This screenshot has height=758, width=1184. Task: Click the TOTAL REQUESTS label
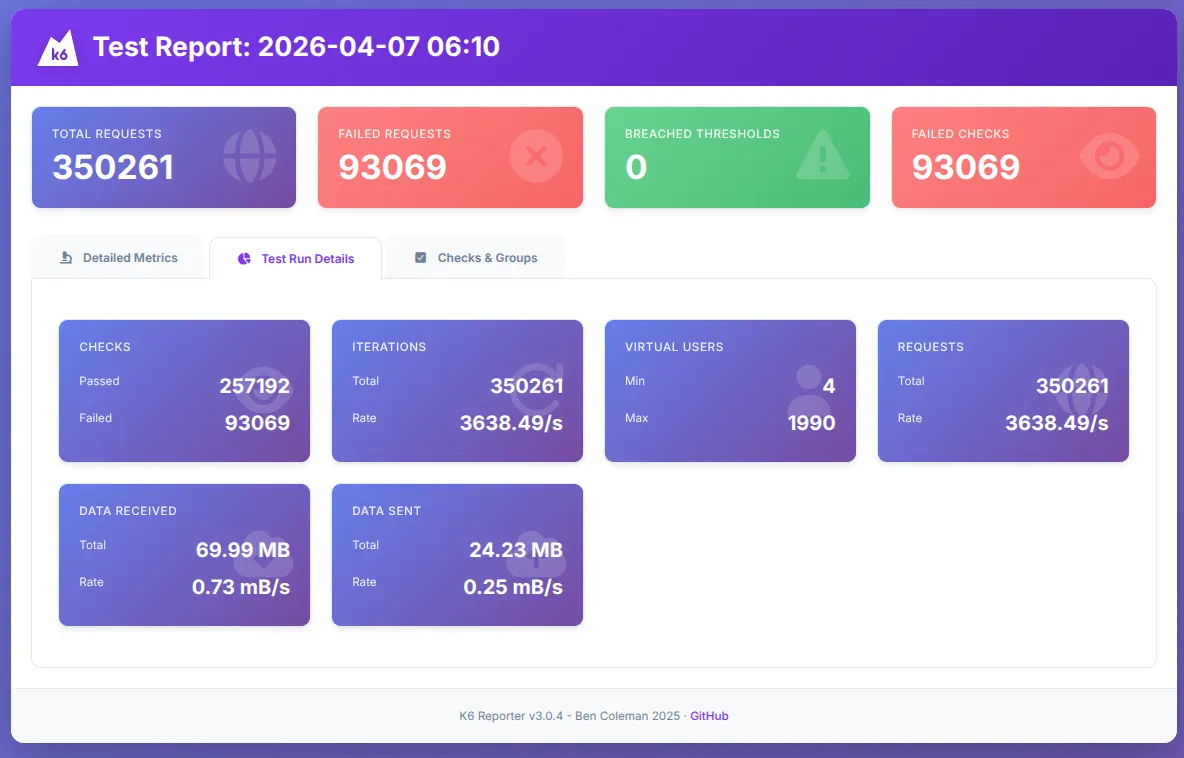tap(106, 134)
